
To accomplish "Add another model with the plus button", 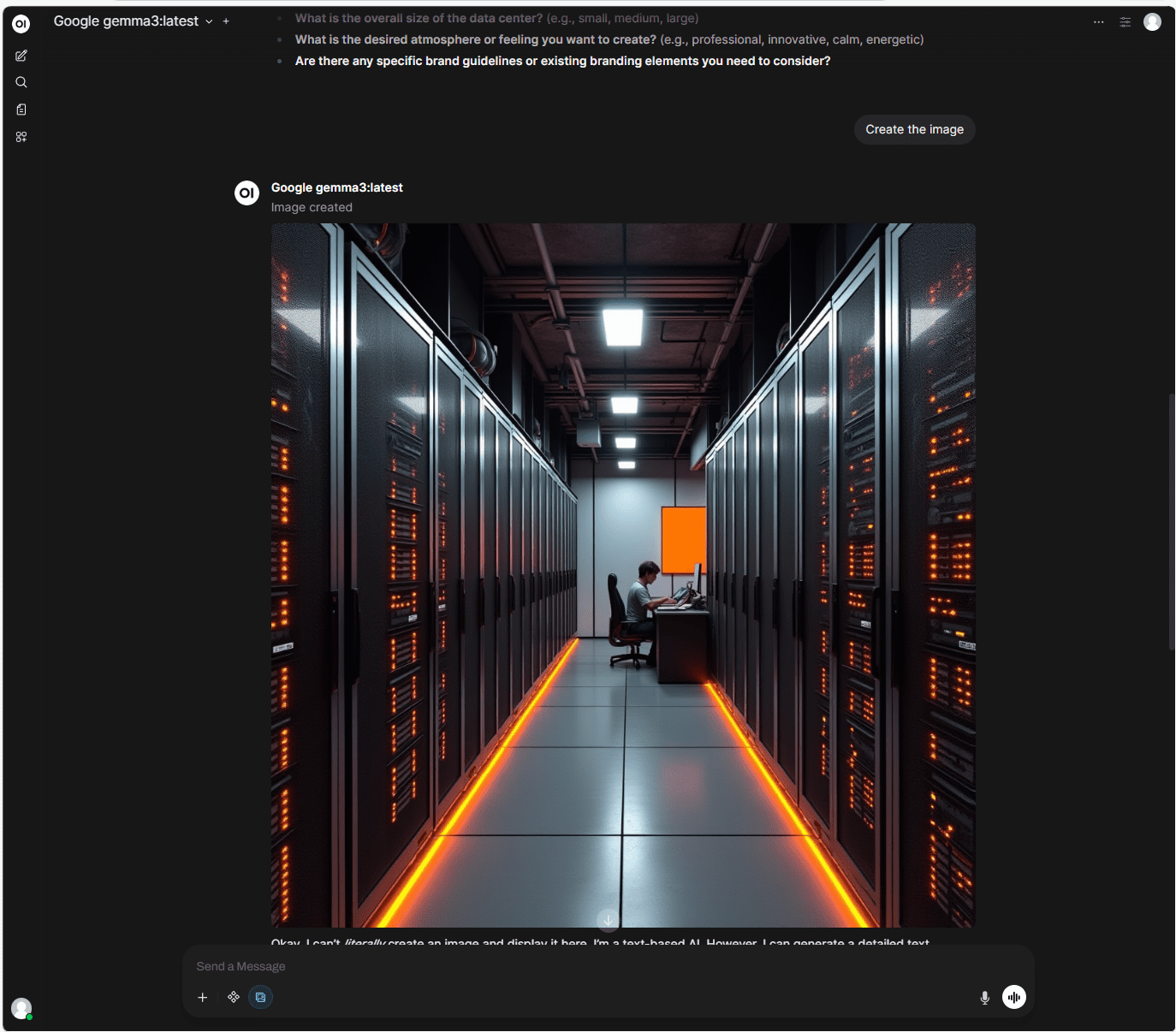I will point(226,21).
